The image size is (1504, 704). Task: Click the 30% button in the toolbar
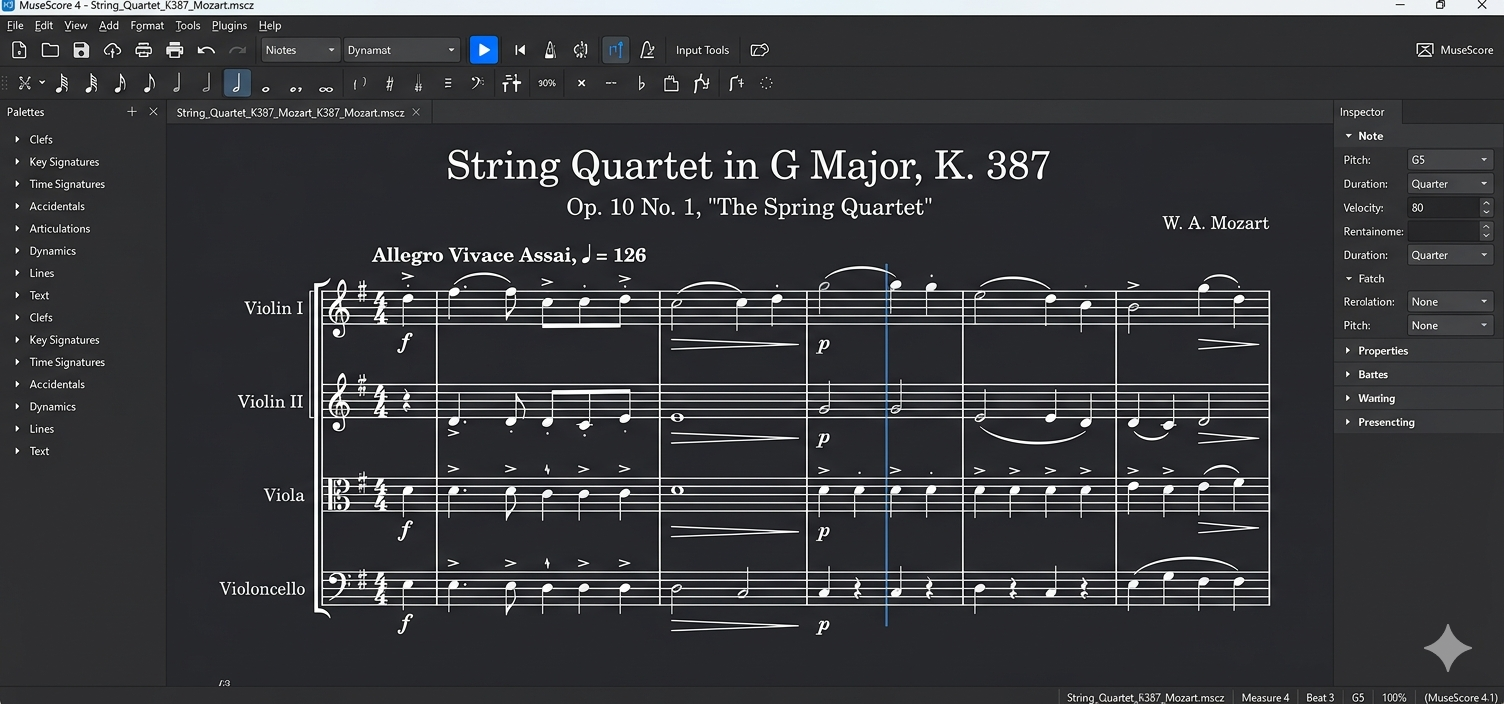[547, 84]
